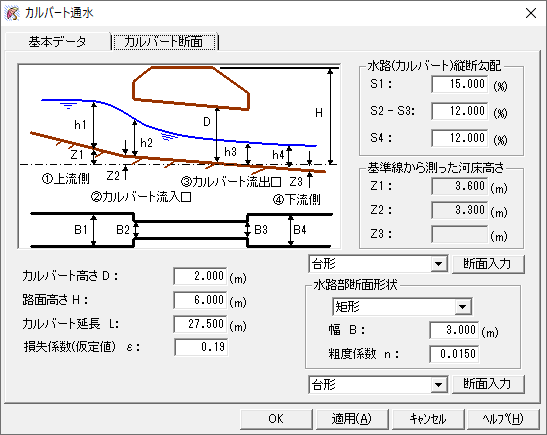This screenshot has height=435, width=547.
Task: Click the S4 slope input field
Action: (x=459, y=138)
